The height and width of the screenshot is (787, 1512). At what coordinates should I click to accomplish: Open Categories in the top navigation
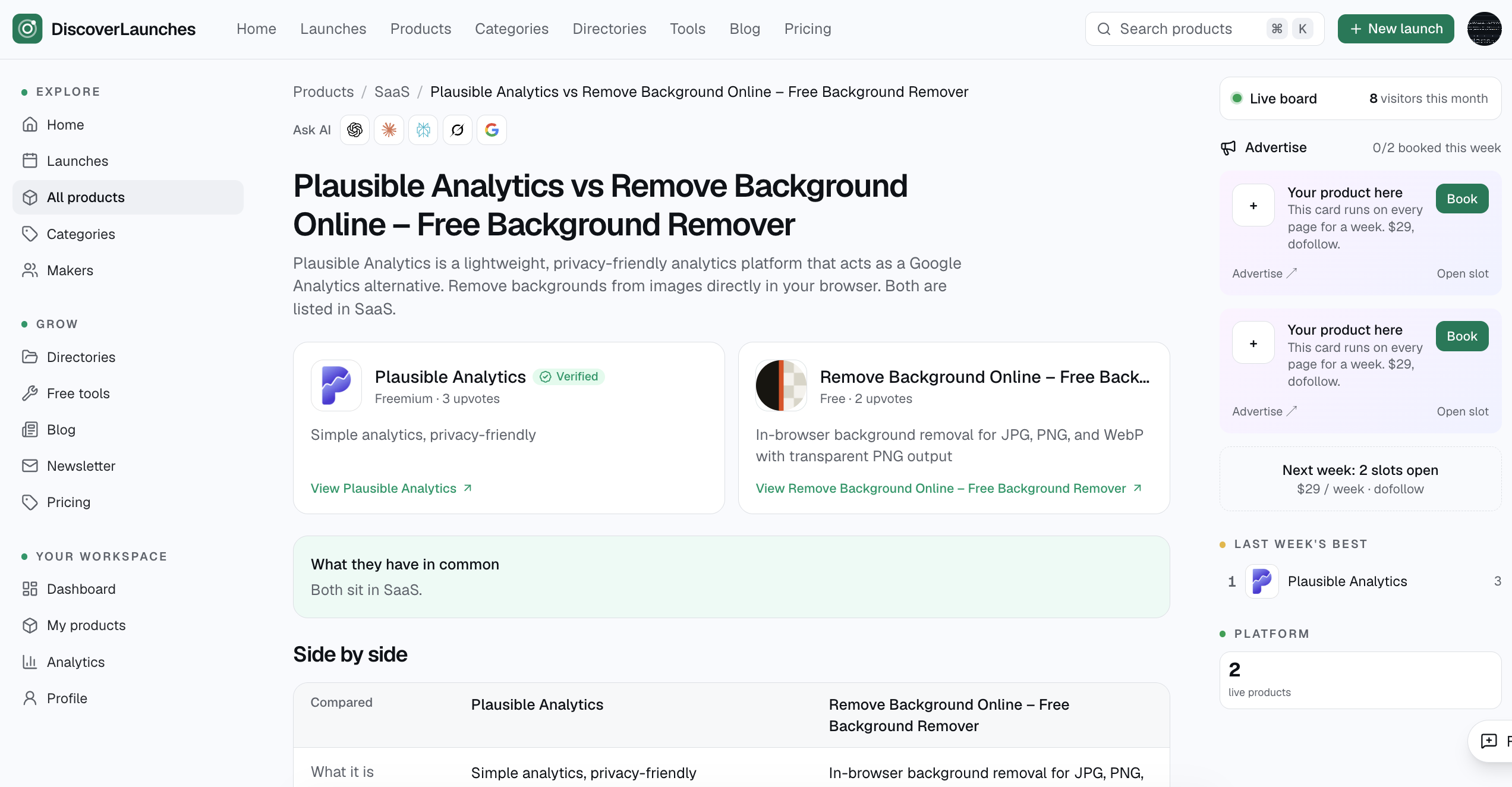point(512,29)
